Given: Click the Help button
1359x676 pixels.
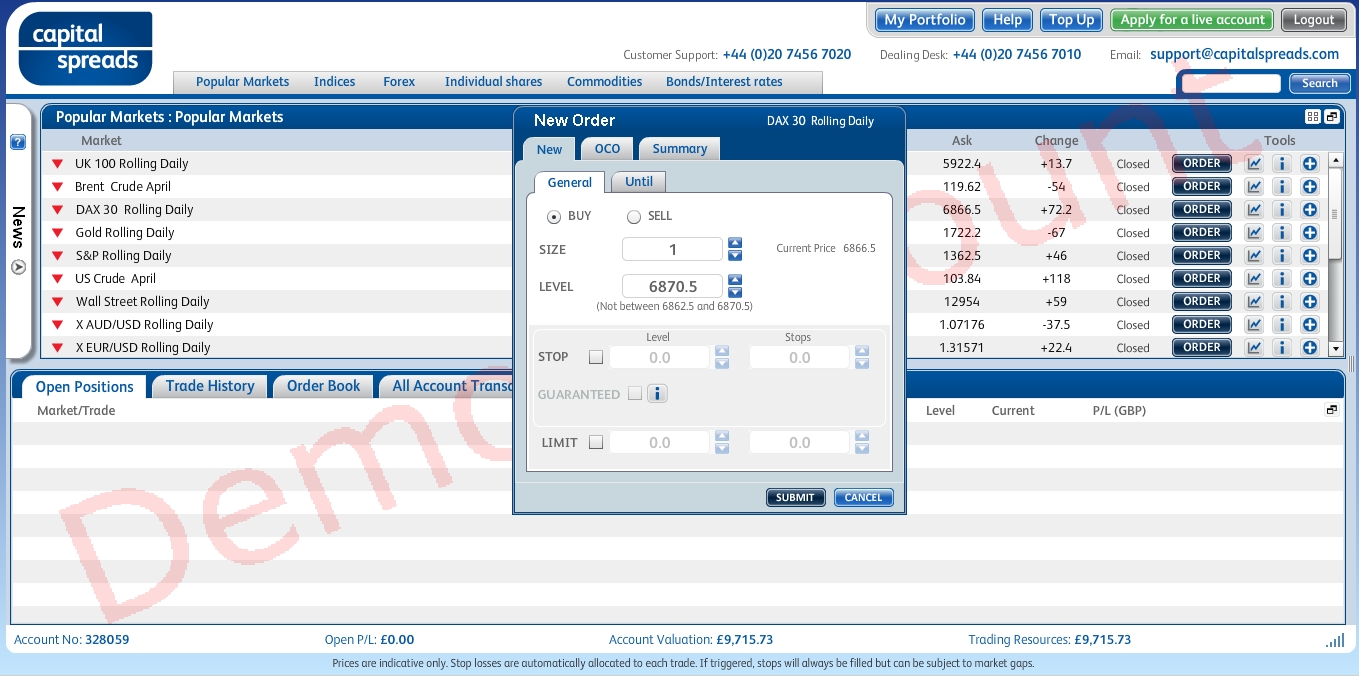Looking at the screenshot, I should [x=1007, y=20].
